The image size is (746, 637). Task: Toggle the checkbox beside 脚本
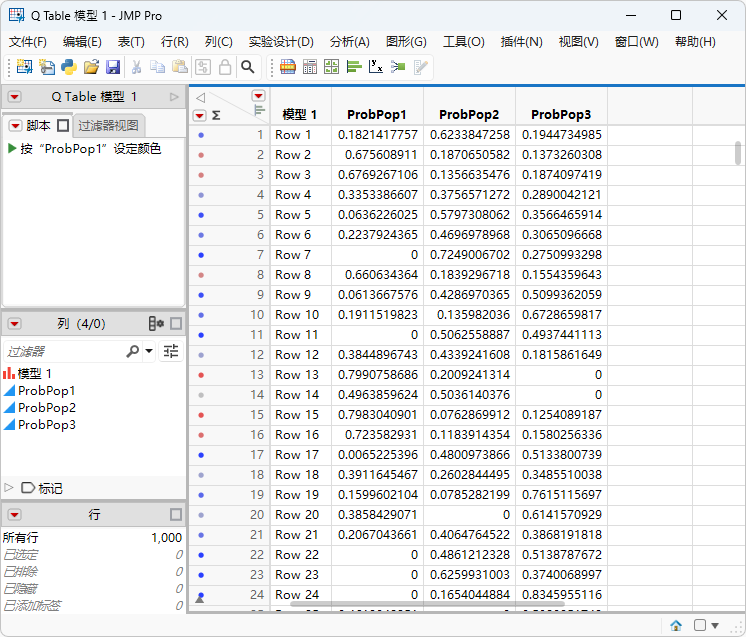pyautogui.click(x=63, y=126)
